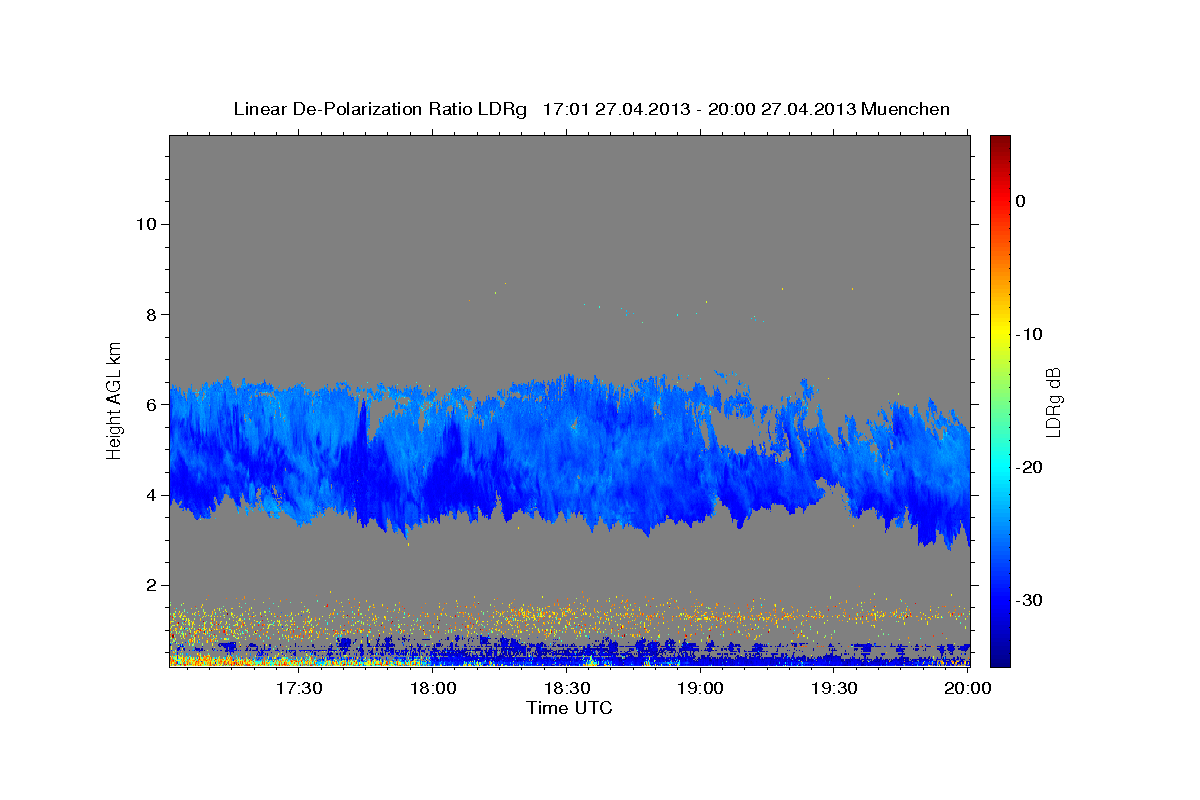Image resolution: width=1200 pixels, height=800 pixels.
Task: Click the colorbar label '-10'
Action: coord(1030,334)
